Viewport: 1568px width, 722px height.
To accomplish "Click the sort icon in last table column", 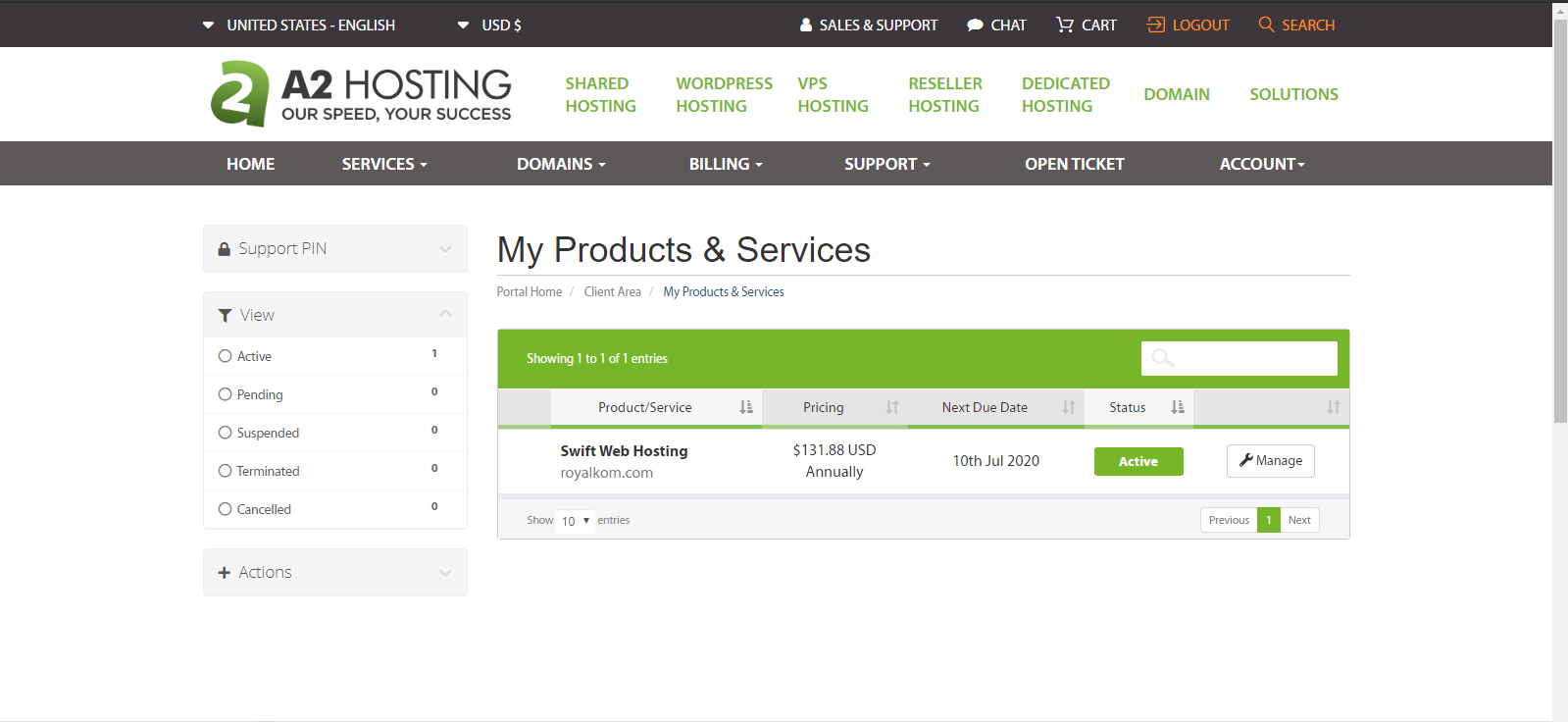I will 1334,407.
